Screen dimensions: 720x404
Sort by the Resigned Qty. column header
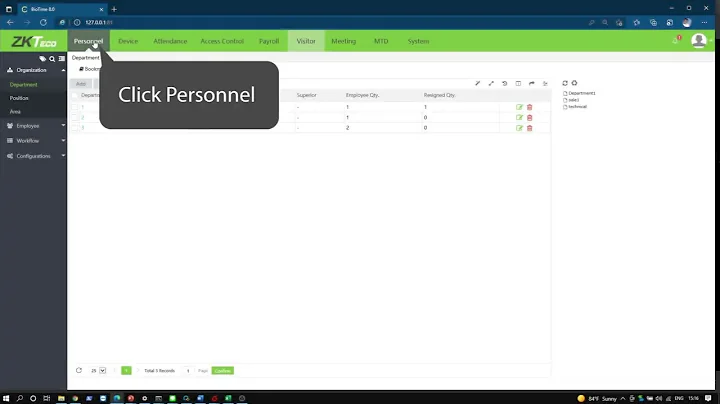[x=439, y=95]
